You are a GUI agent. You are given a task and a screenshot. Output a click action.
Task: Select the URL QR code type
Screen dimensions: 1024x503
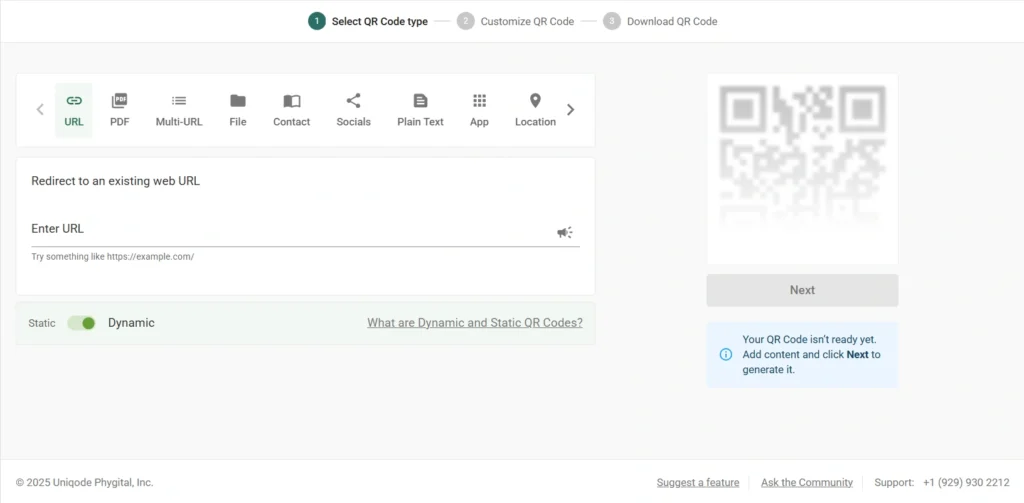click(x=74, y=110)
